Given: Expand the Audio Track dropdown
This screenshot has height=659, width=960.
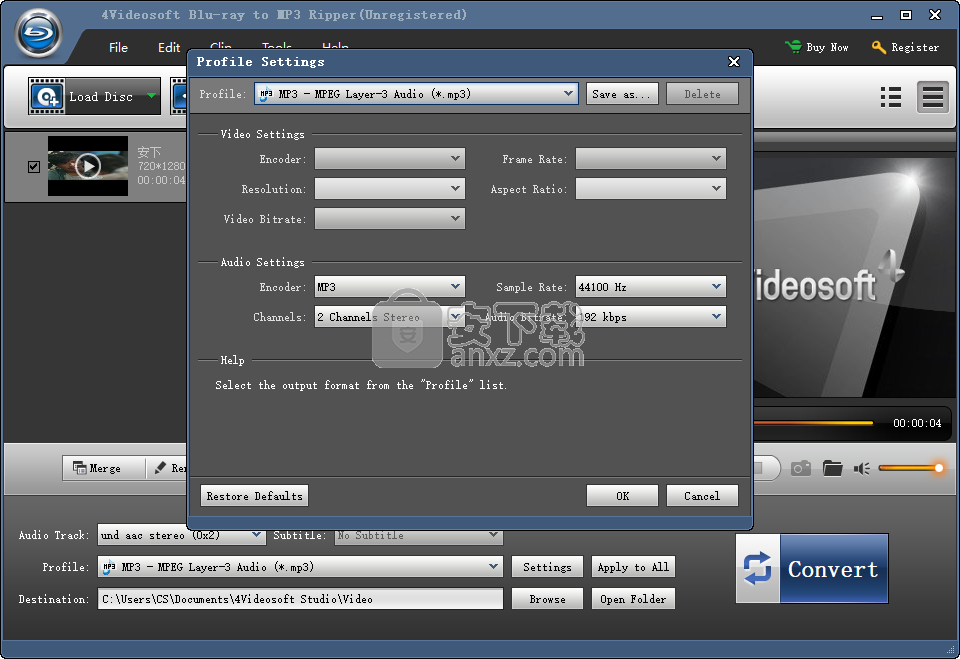Looking at the screenshot, I should (257, 535).
